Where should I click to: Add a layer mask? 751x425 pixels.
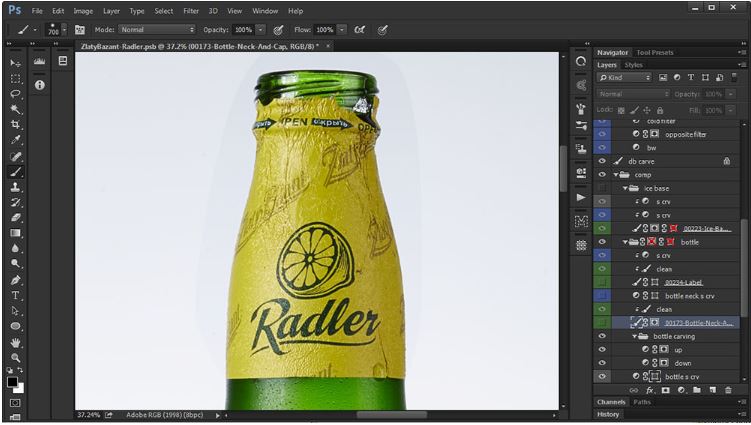[x=665, y=391]
